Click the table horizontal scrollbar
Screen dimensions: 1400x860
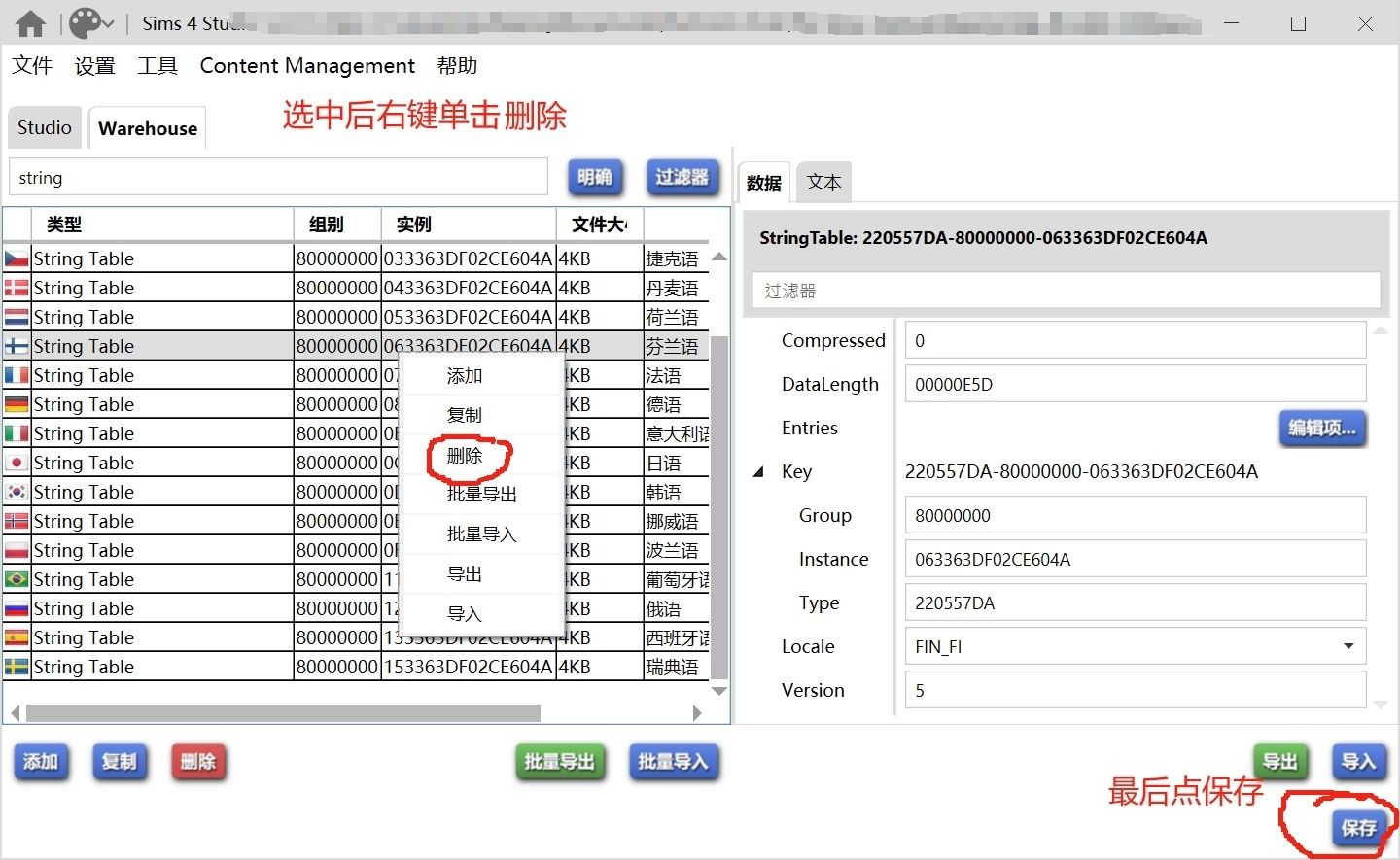tap(283, 713)
